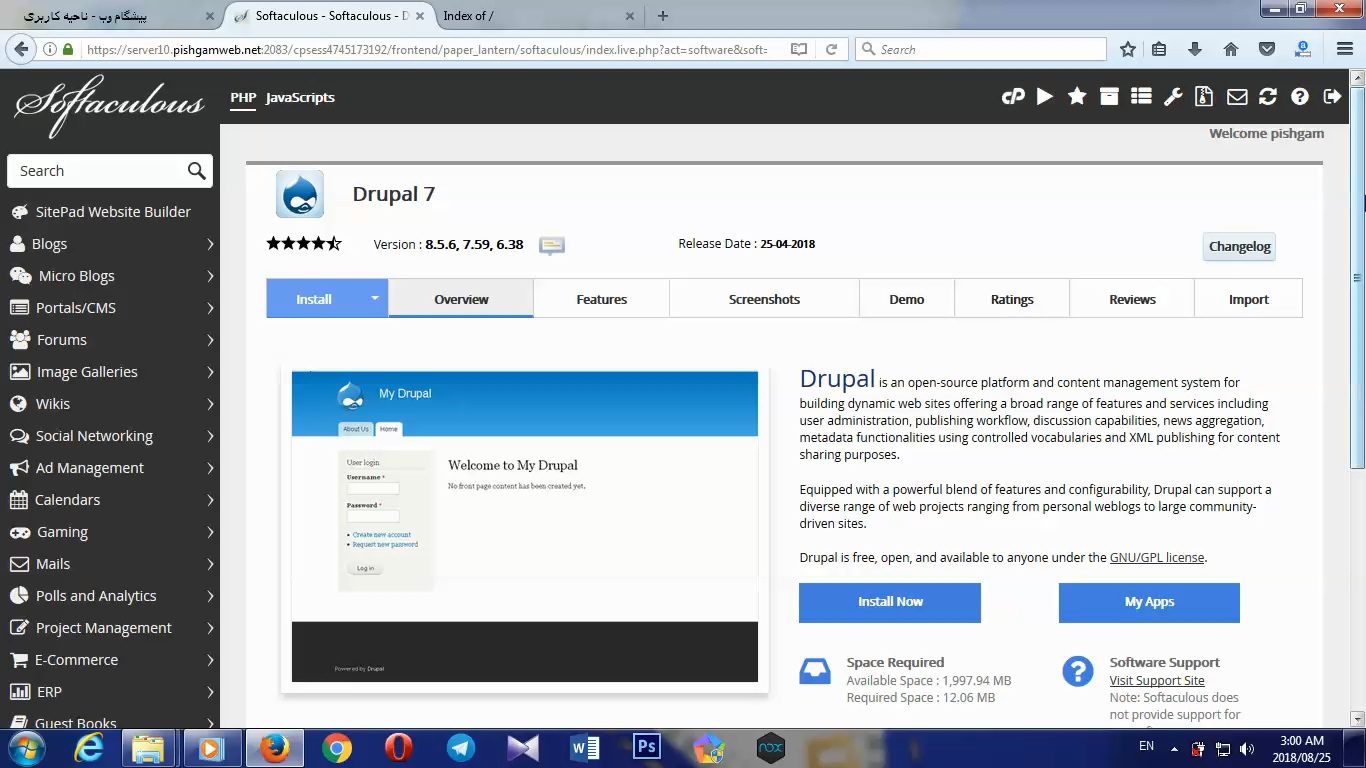Click the sidebar search magnifier icon

[x=197, y=171]
